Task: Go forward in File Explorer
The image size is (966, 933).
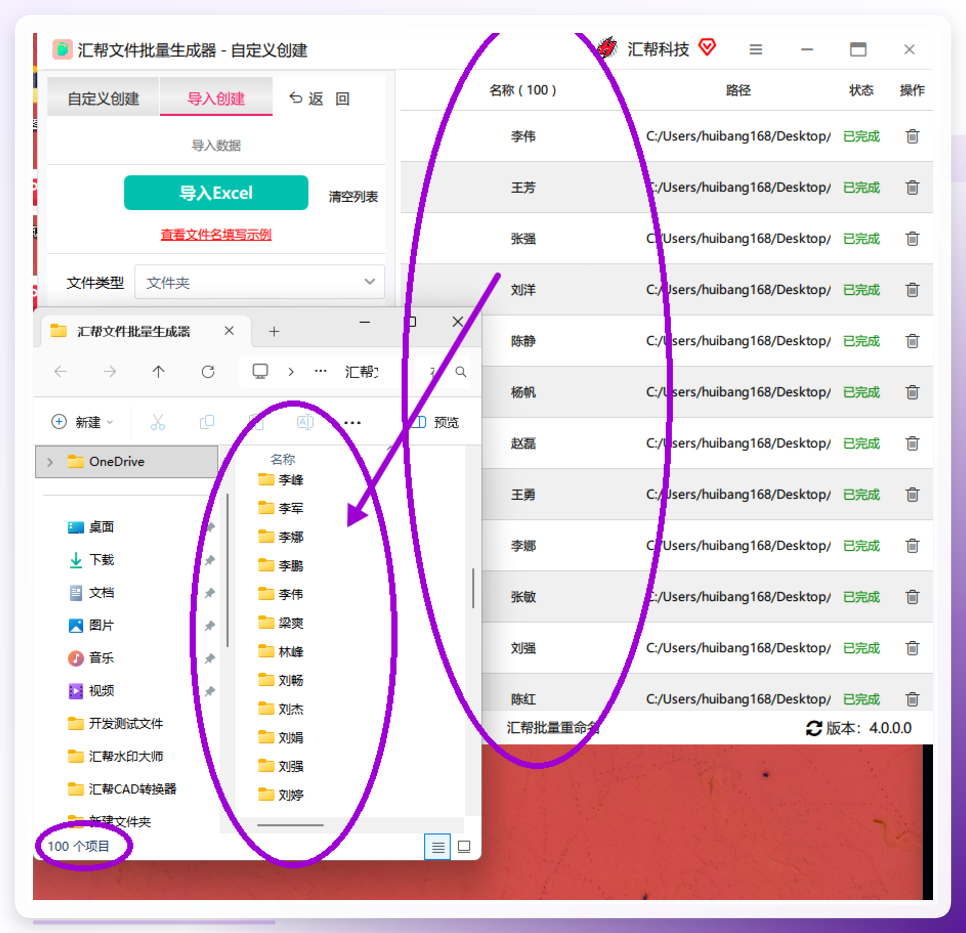Action: [110, 372]
